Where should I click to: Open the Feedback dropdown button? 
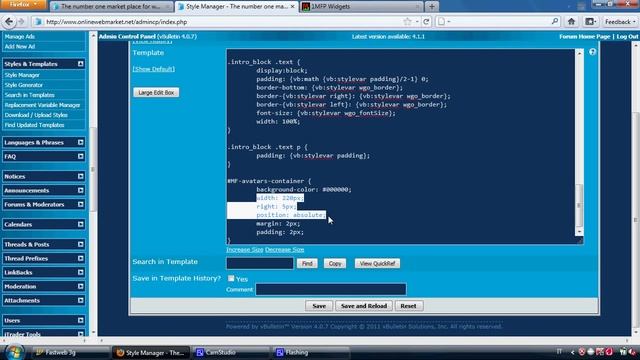620,22
